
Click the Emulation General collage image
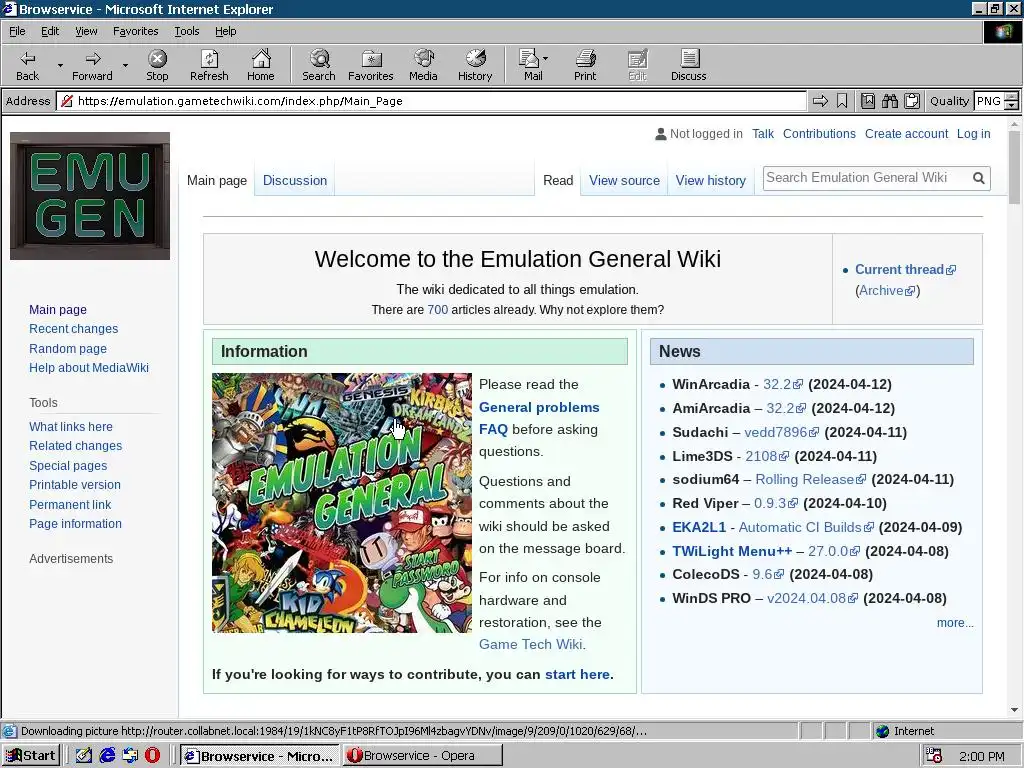point(342,503)
